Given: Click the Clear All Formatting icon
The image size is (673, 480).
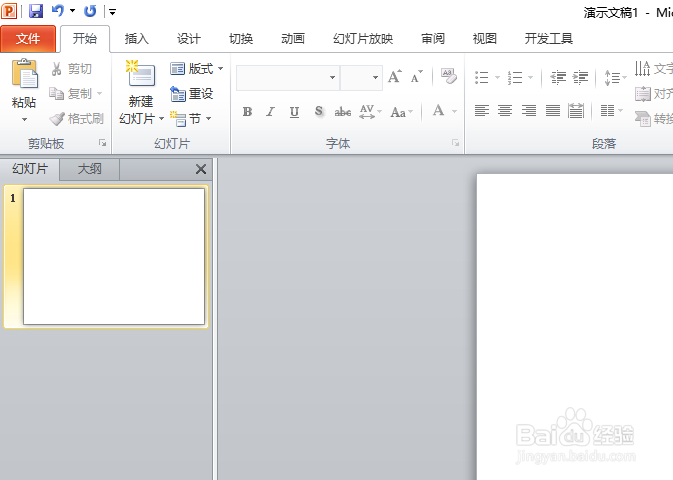Looking at the screenshot, I should [449, 76].
